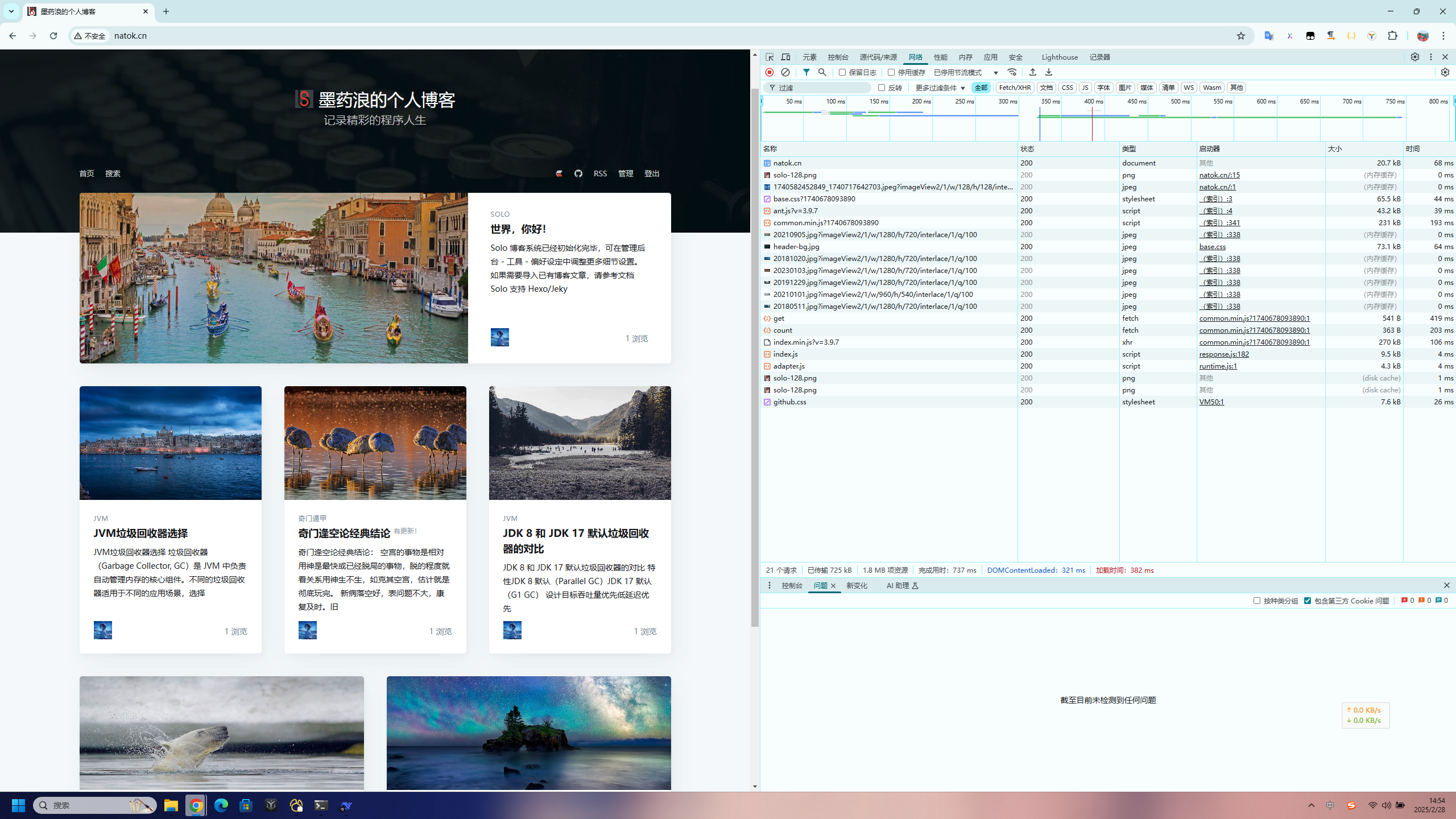Switch to the 控制台 DevTools tab
Image resolution: width=1456 pixels, height=819 pixels.
click(838, 57)
